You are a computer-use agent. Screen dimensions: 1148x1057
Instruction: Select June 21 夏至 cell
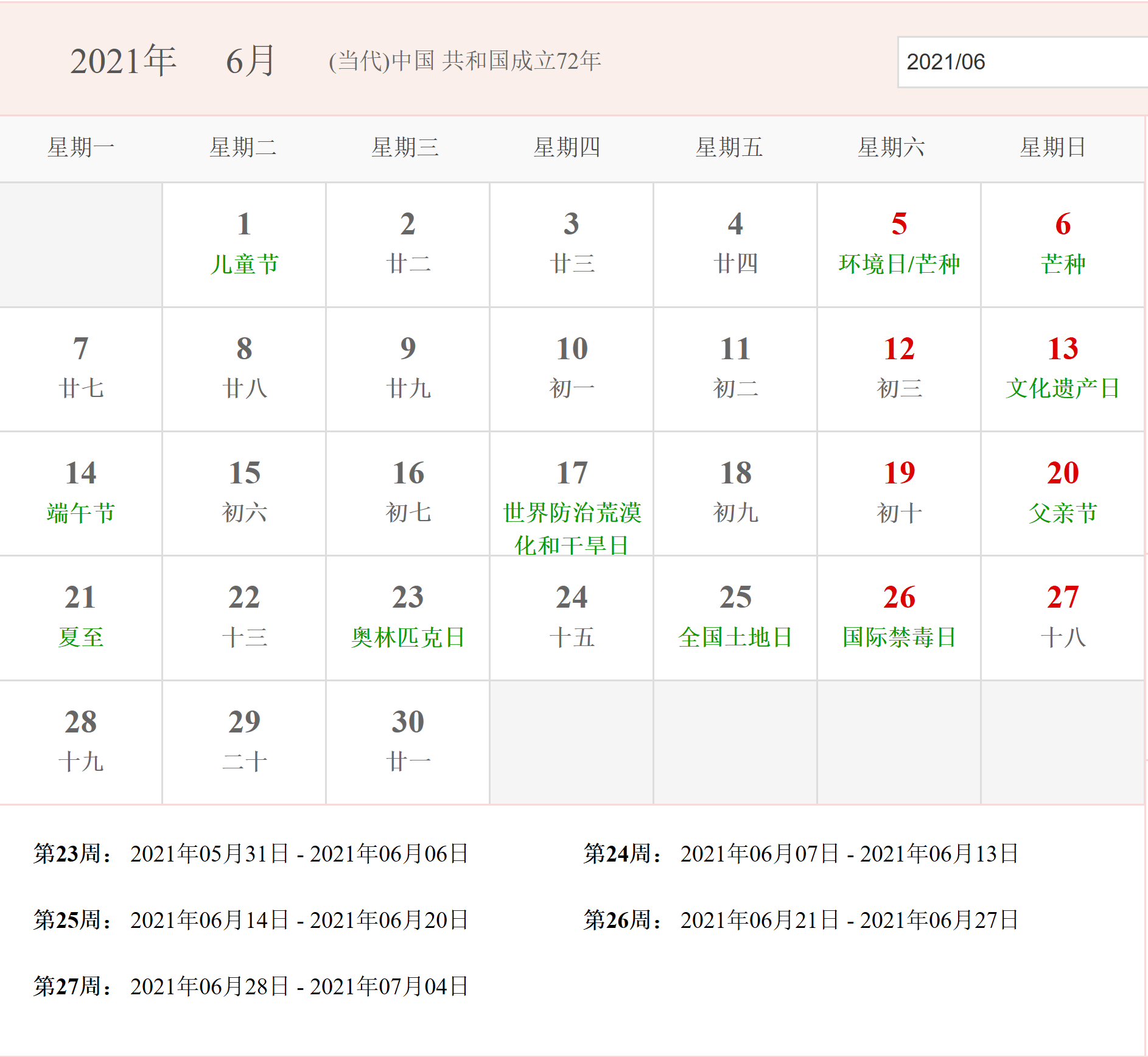pos(80,618)
